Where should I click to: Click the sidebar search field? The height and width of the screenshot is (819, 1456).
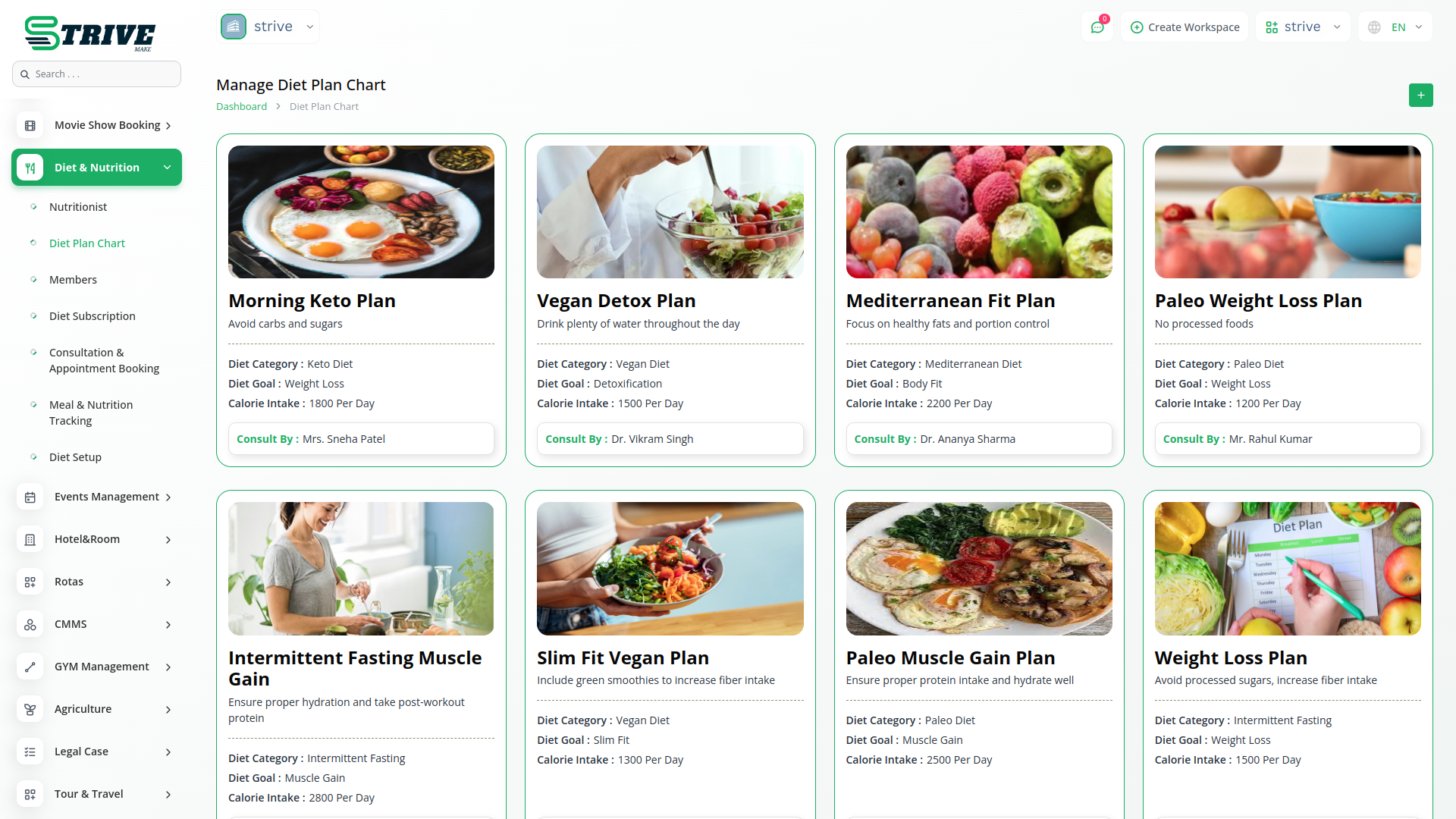97,74
